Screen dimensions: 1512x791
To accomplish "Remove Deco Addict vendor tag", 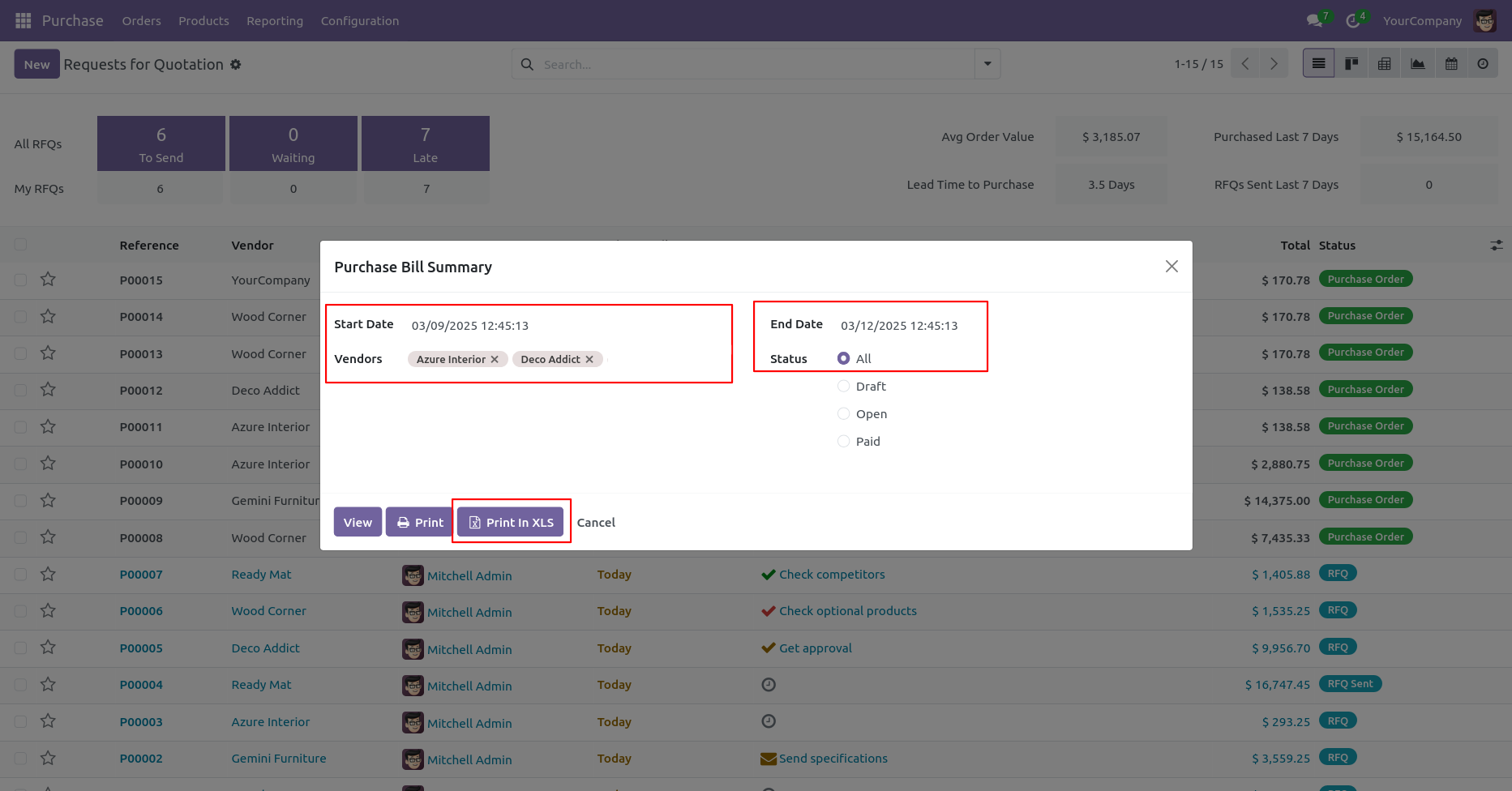I will 589,359.
